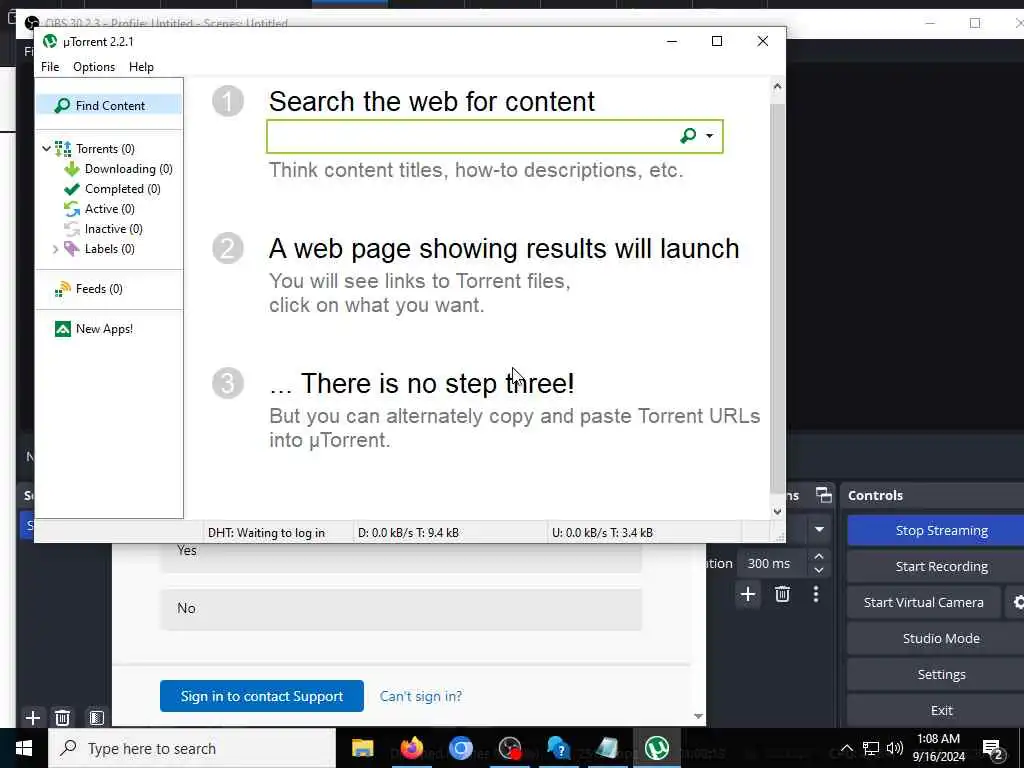The height and width of the screenshot is (768, 1024).
Task: Expand the Labels tree node
Action: (56, 249)
